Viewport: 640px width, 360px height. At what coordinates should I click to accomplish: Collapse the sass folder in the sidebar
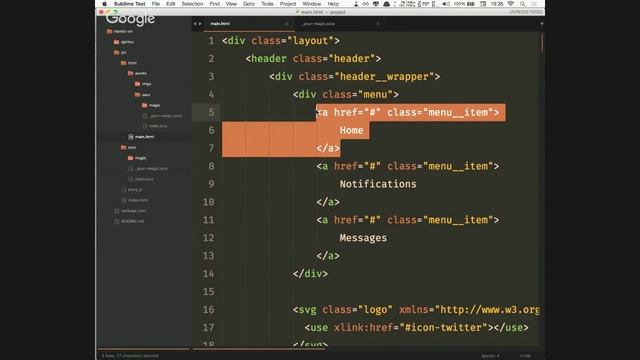pyautogui.click(x=146, y=95)
